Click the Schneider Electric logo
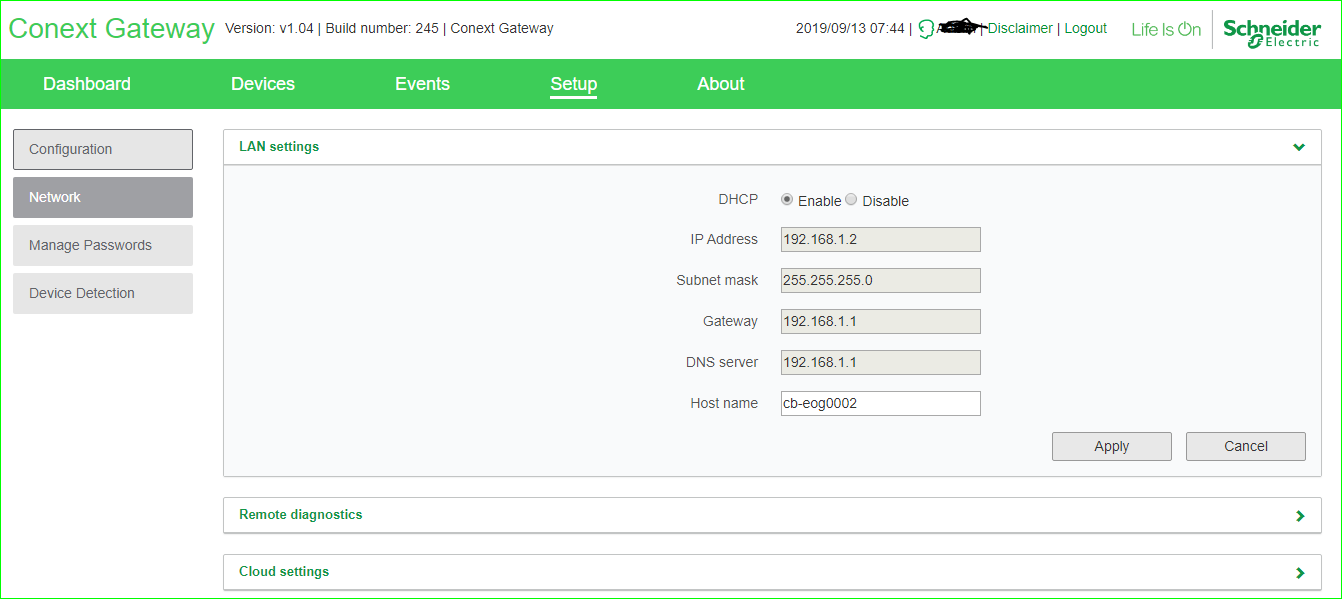1342x599 pixels. 1271,31
